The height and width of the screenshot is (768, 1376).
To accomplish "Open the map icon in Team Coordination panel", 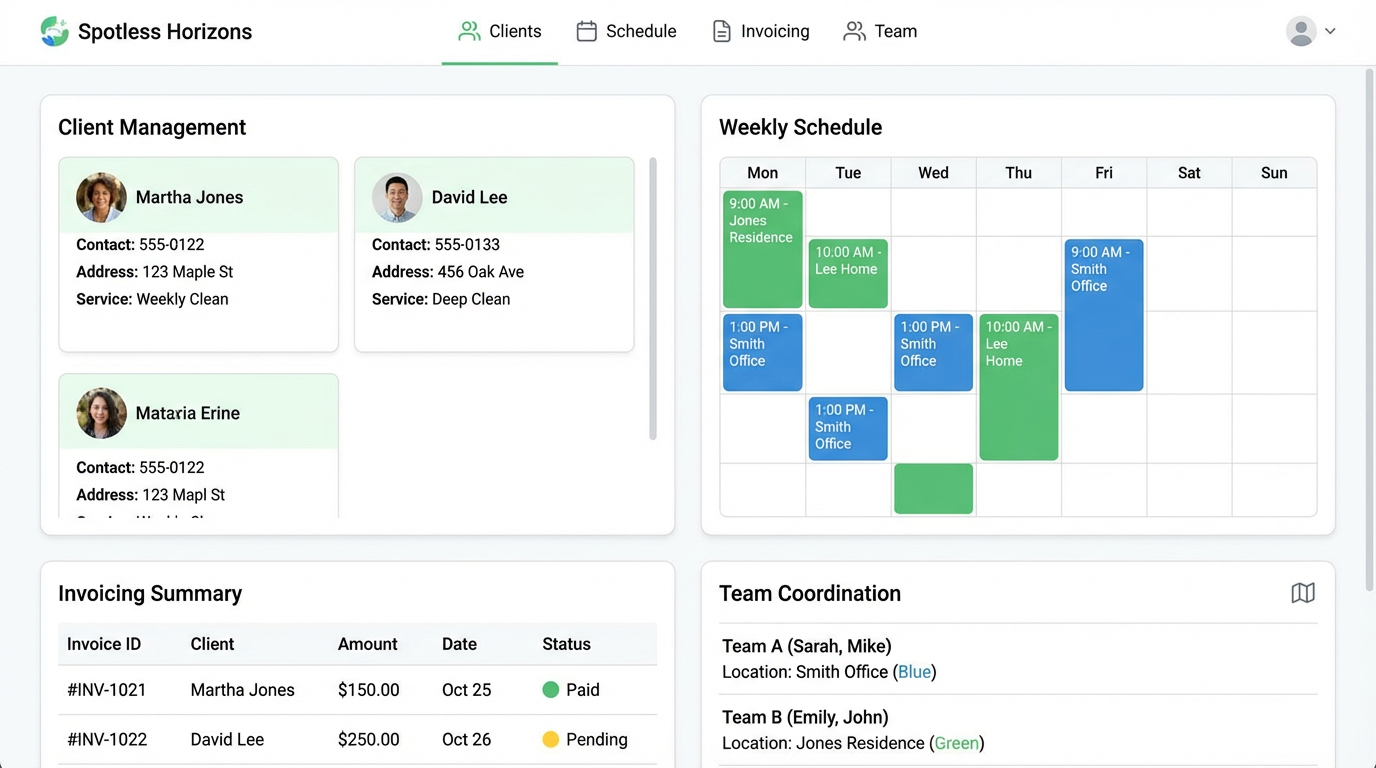I will pyautogui.click(x=1302, y=592).
